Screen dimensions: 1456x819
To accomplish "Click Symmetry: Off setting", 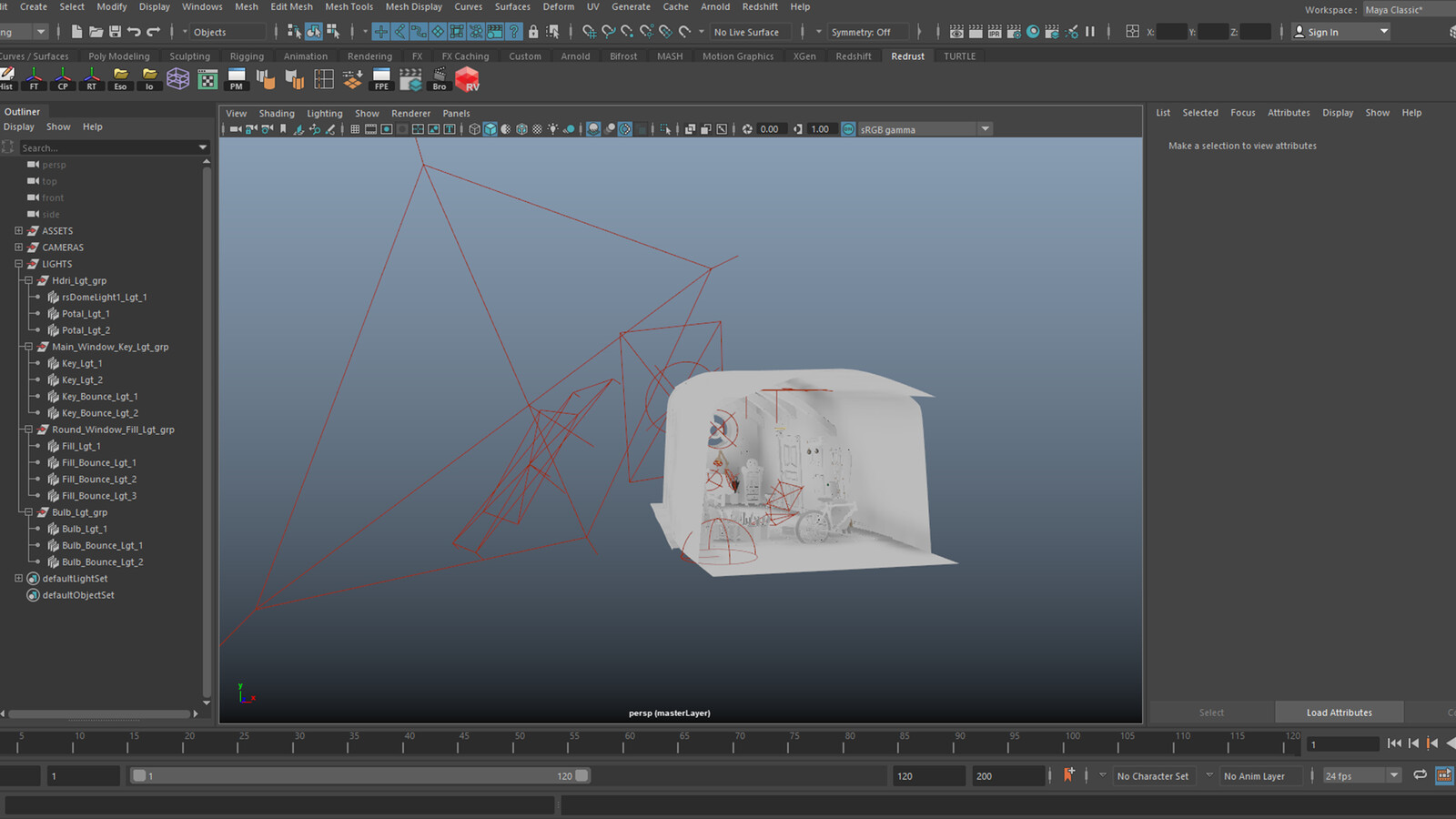I will click(x=868, y=32).
